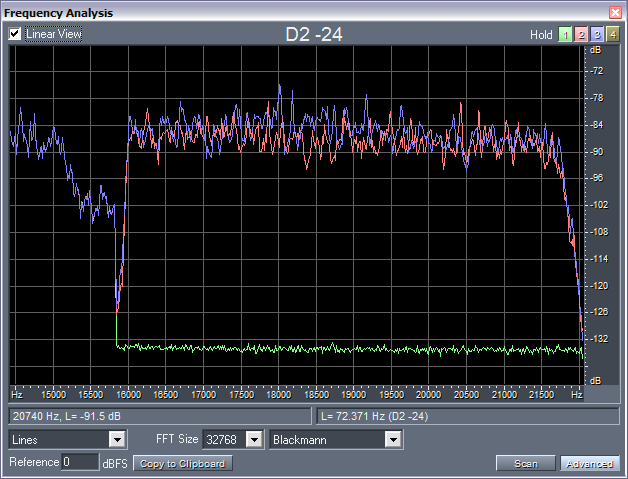628x479 pixels.
Task: Click the 15000 Hz axis label
Action: 54,395
